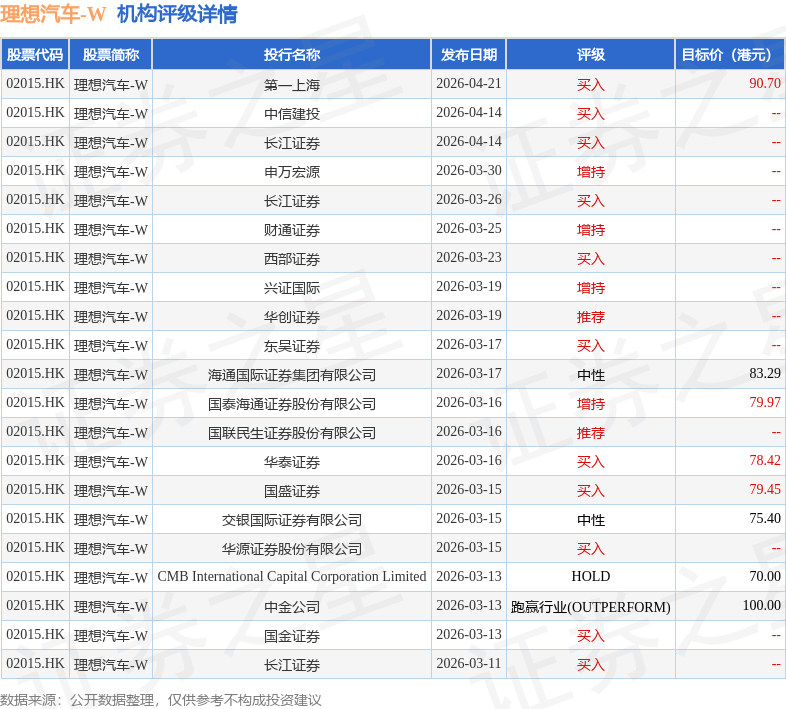This screenshot has width=786, height=709.
Task: Click the 02015.HK code in 中金公司 row
Action: point(35,606)
